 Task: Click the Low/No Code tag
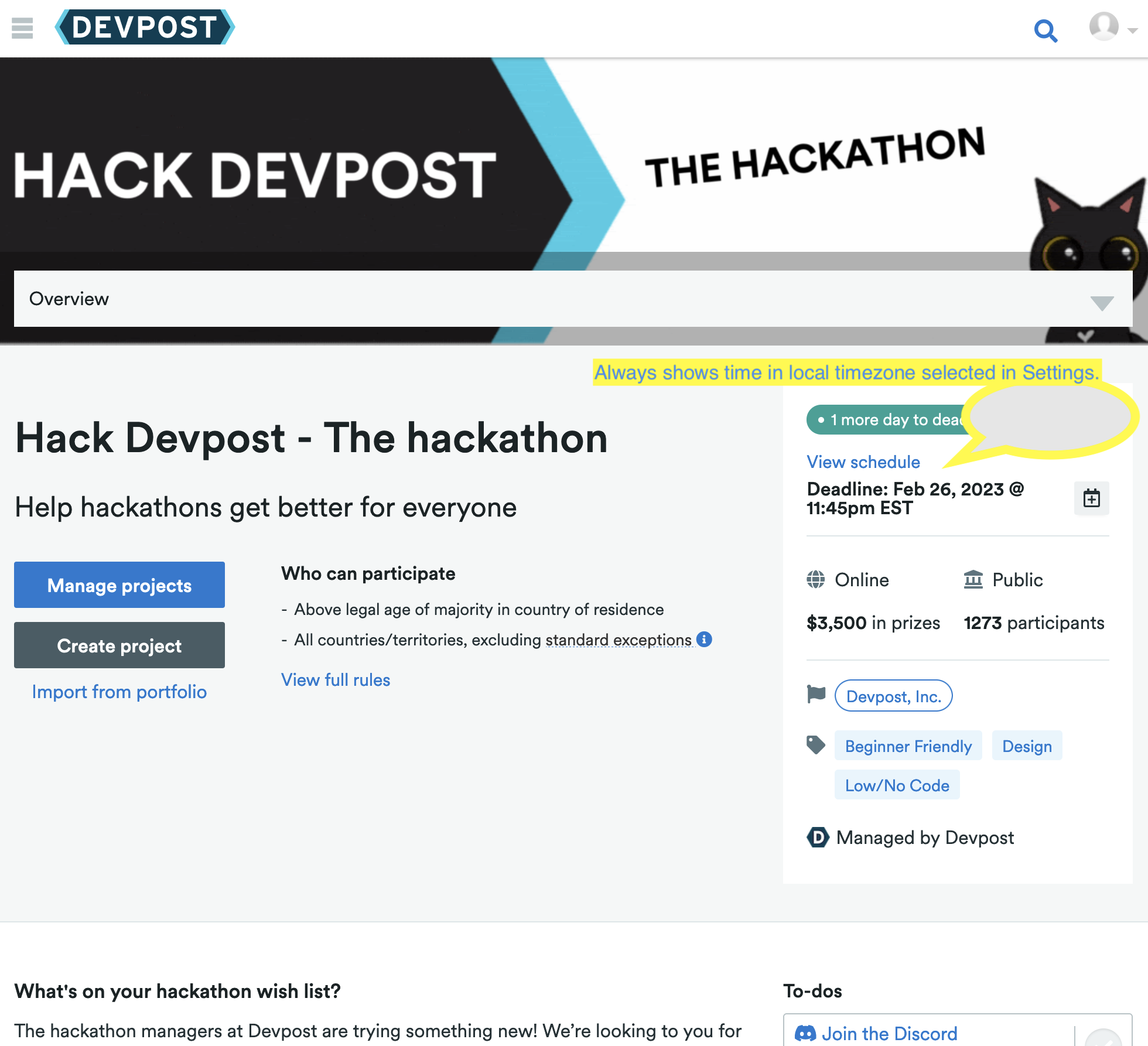897,785
